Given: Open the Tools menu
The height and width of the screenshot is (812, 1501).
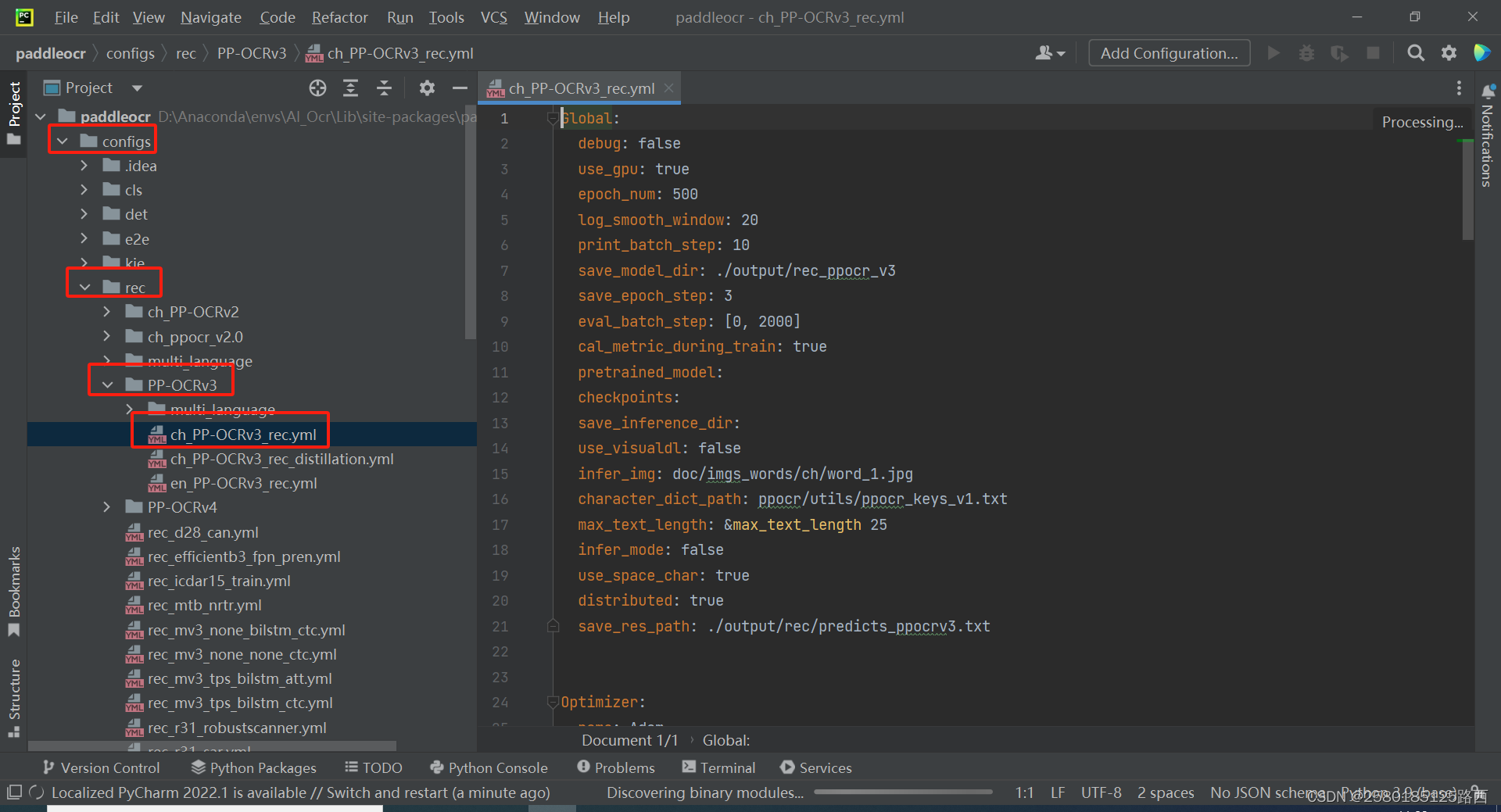Looking at the screenshot, I should point(446,17).
